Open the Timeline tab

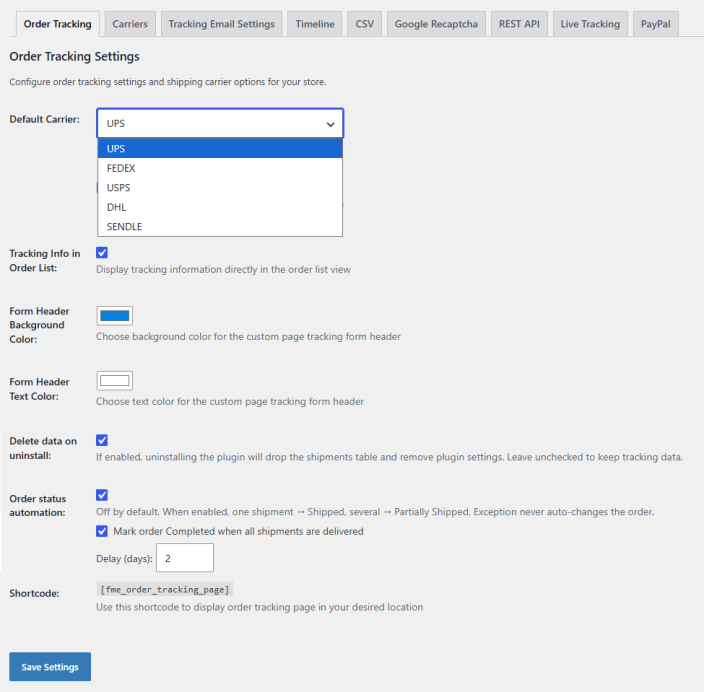click(x=315, y=24)
